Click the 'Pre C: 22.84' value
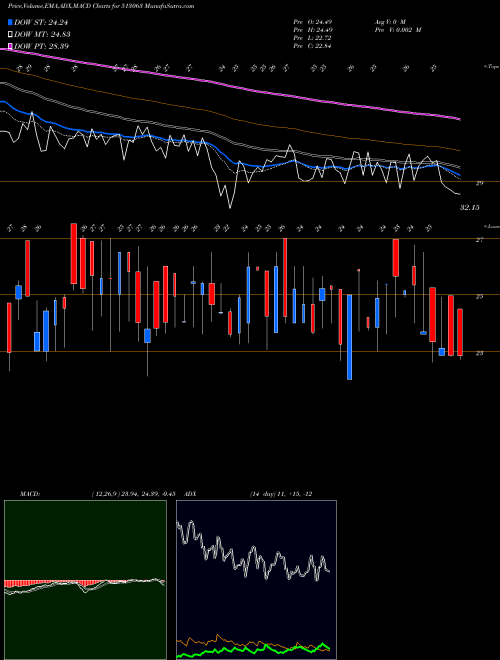Image resolution: width=500 pixels, height=660 pixels. point(312,46)
